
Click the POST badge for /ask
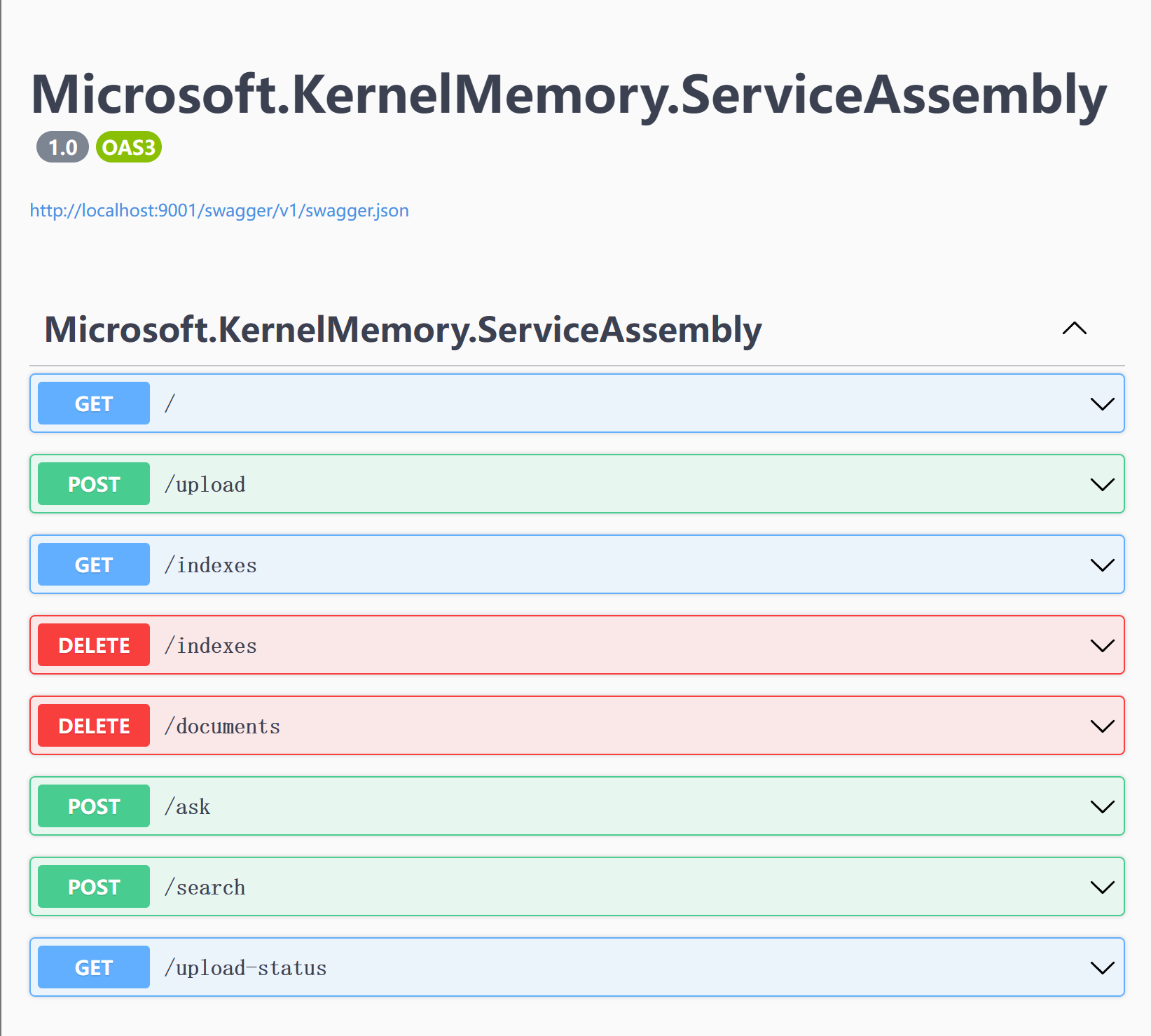pos(94,806)
